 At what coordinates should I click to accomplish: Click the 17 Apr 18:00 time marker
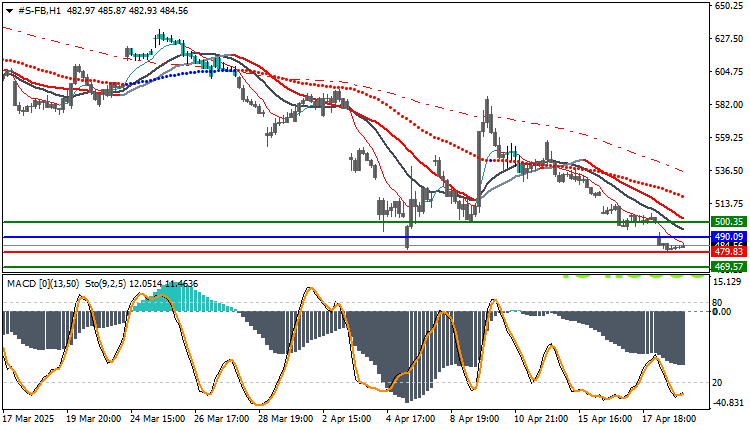[669, 419]
